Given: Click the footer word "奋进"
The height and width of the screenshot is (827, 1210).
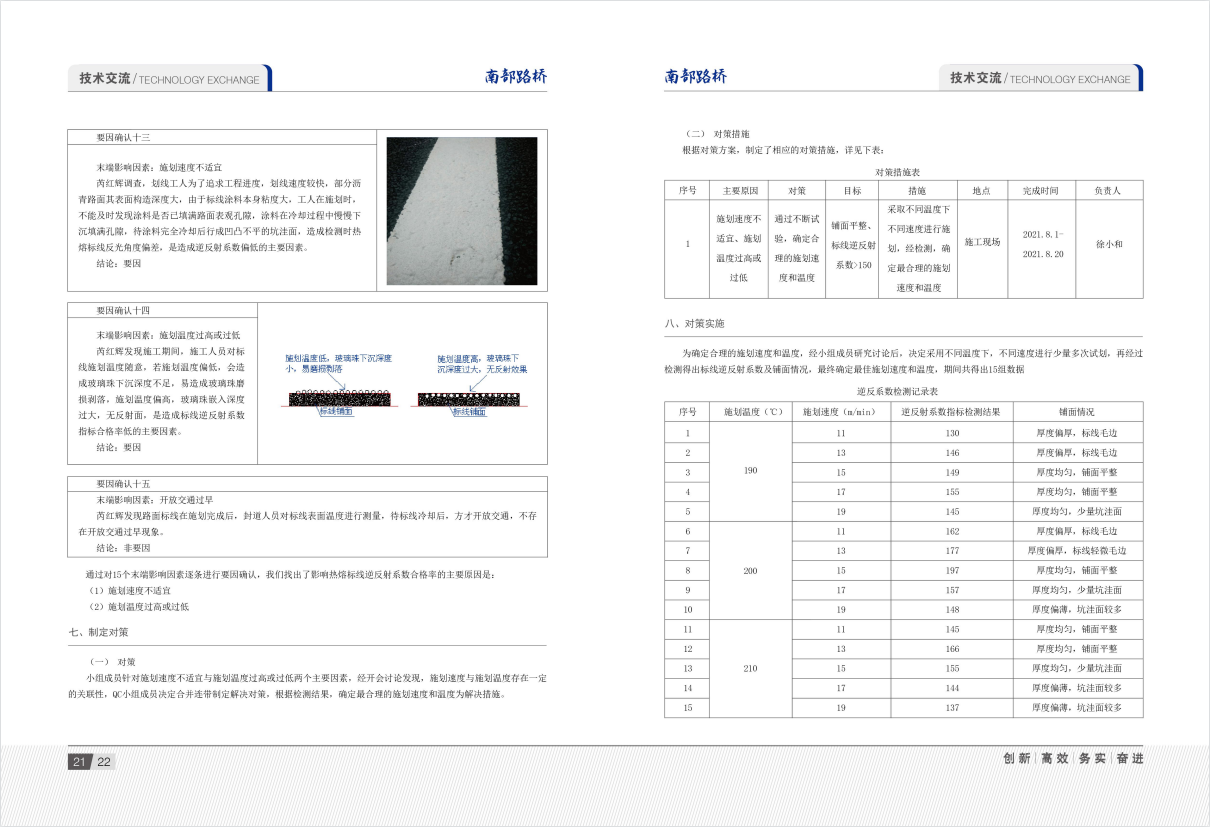Looking at the screenshot, I should (1130, 759).
